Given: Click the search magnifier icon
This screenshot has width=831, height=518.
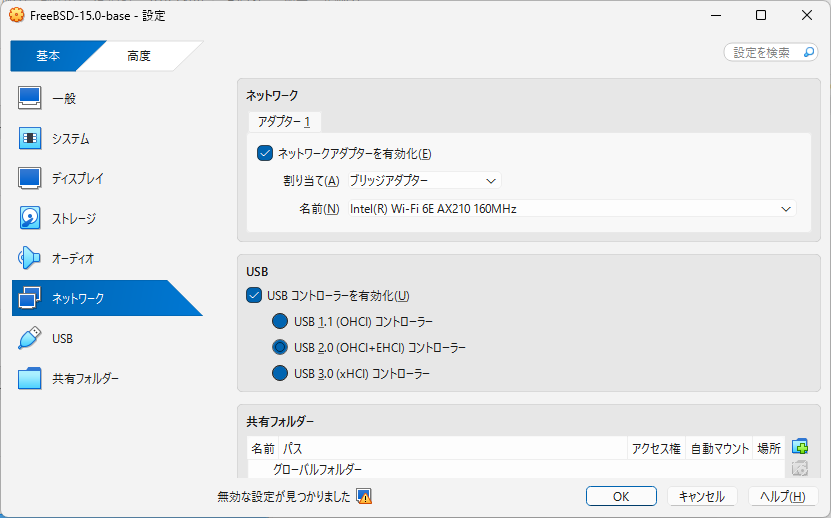Looking at the screenshot, I should (809, 52).
